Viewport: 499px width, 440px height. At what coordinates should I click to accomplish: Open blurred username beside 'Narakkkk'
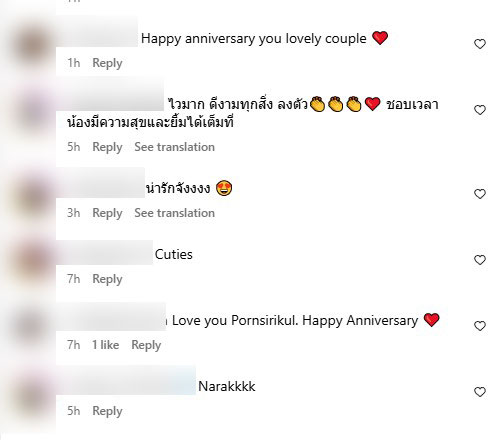(x=126, y=380)
